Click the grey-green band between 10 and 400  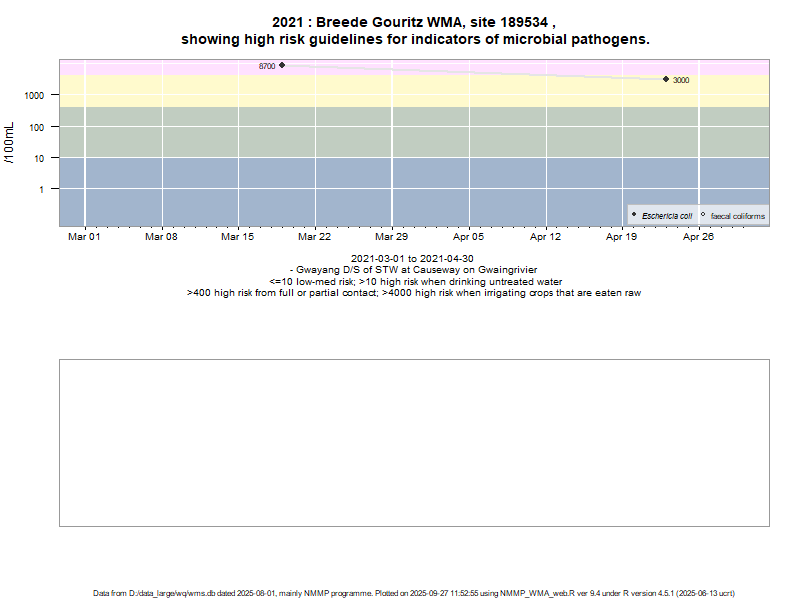(400, 130)
